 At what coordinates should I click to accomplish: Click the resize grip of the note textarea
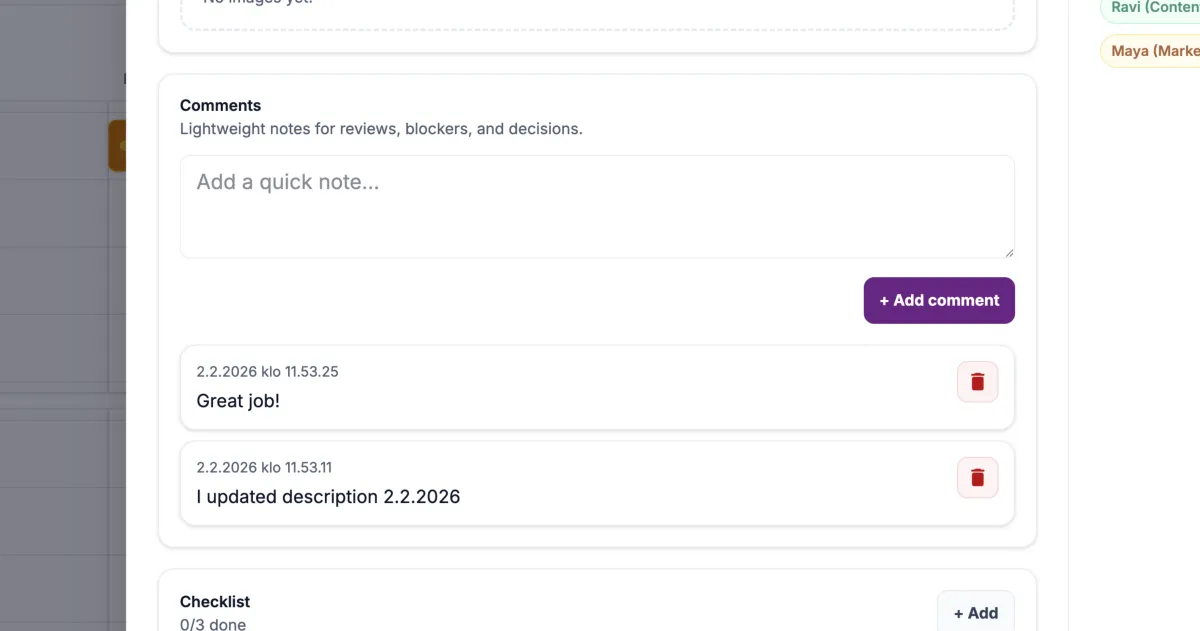click(1010, 252)
